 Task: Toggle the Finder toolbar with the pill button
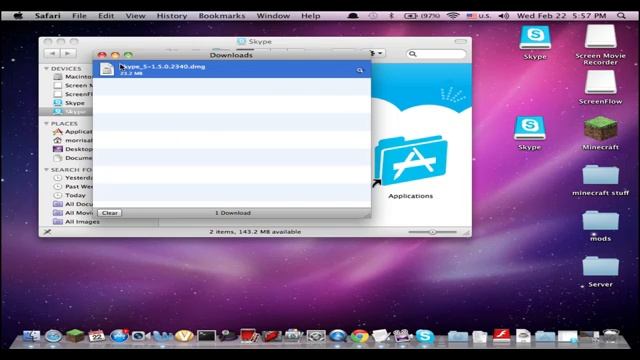tap(460, 41)
